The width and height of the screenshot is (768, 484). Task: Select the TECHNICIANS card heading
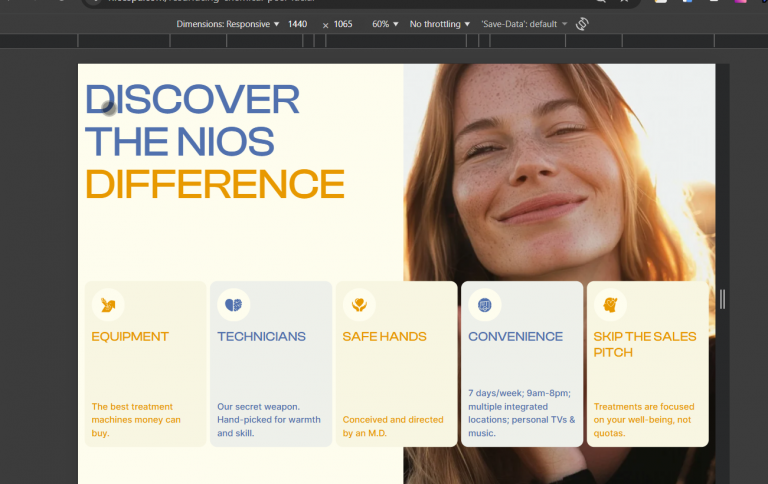tap(261, 337)
